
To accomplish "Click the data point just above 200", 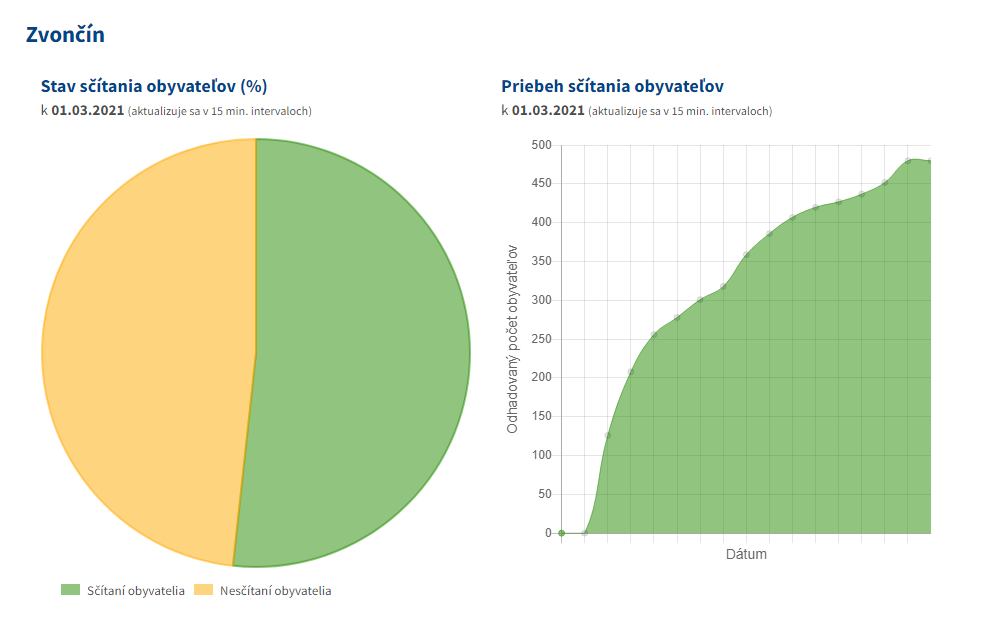I will tap(631, 372).
